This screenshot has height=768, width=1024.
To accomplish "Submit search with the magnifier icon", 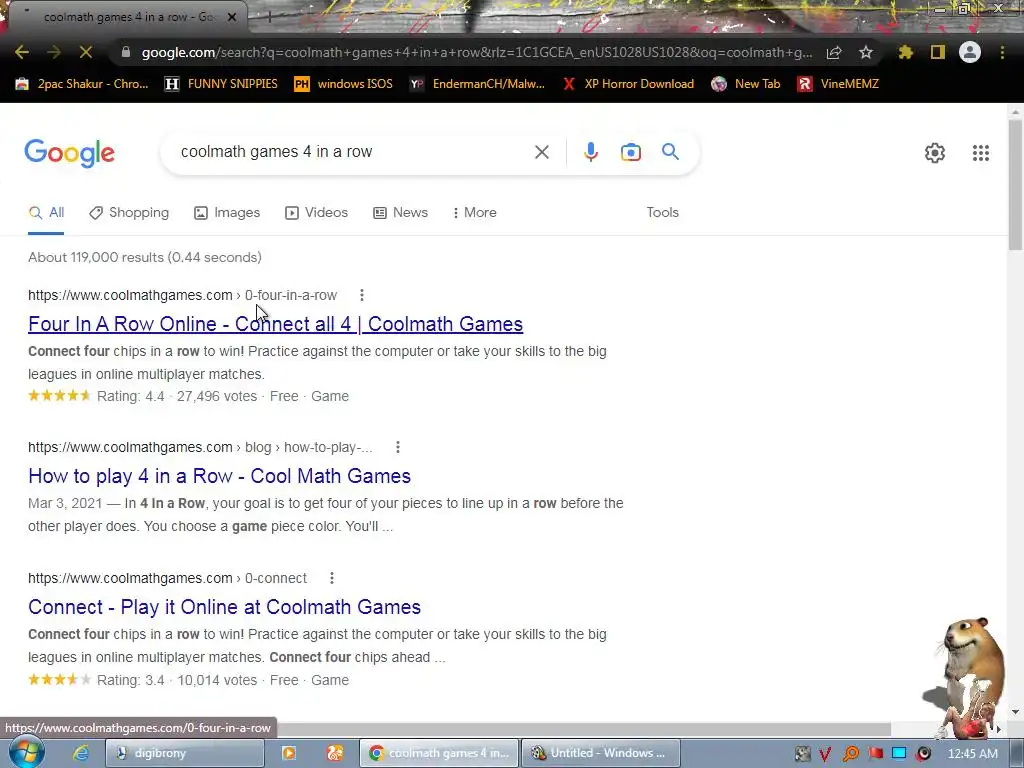I will 670,152.
